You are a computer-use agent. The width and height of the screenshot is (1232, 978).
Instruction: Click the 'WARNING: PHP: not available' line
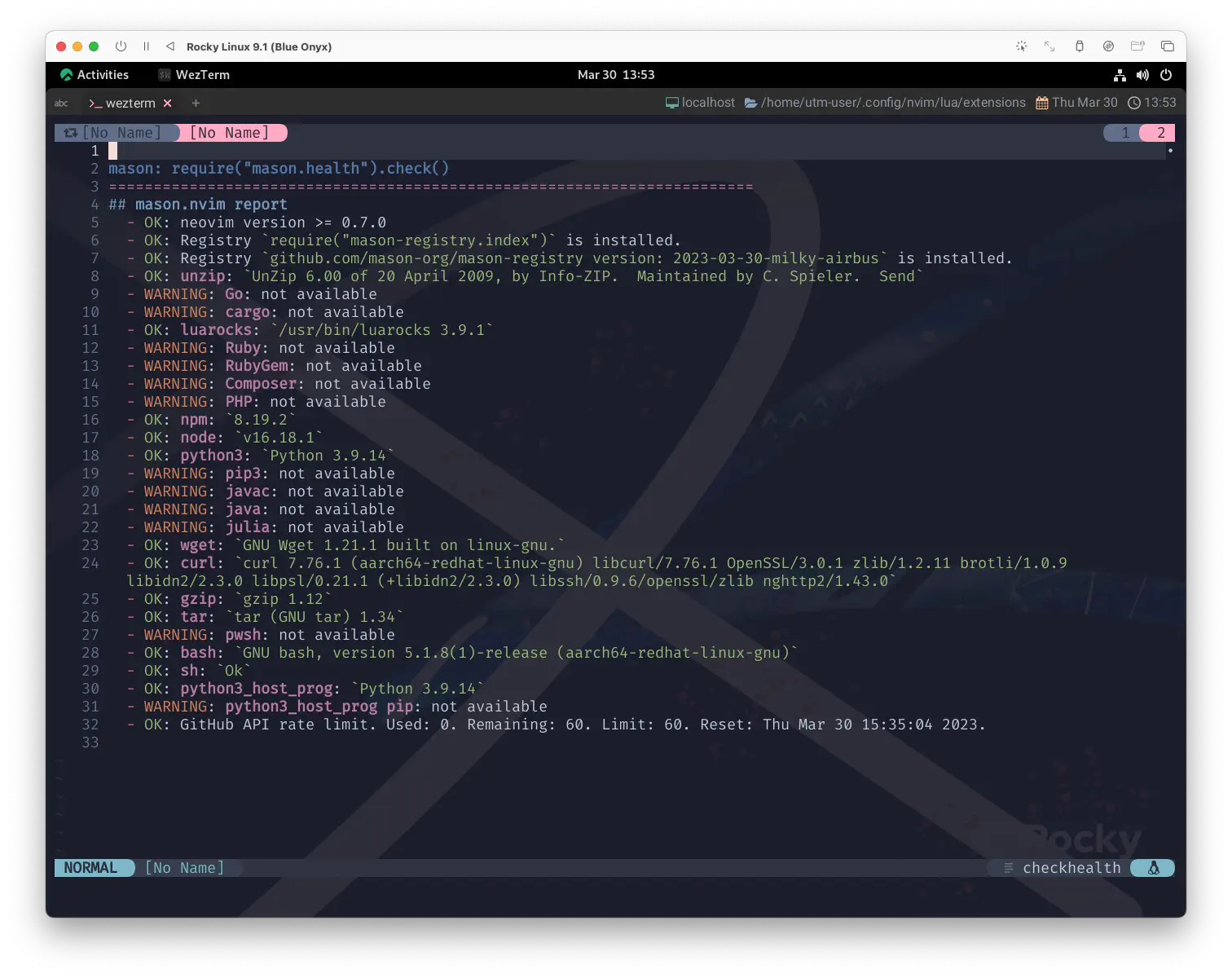(256, 402)
